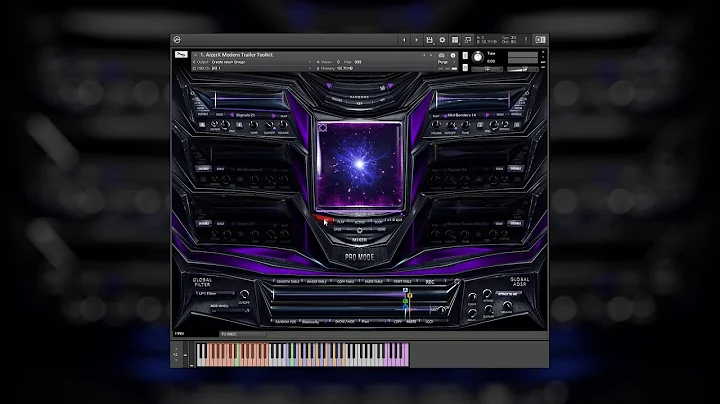Click the instrument info icon

[x=453, y=55]
